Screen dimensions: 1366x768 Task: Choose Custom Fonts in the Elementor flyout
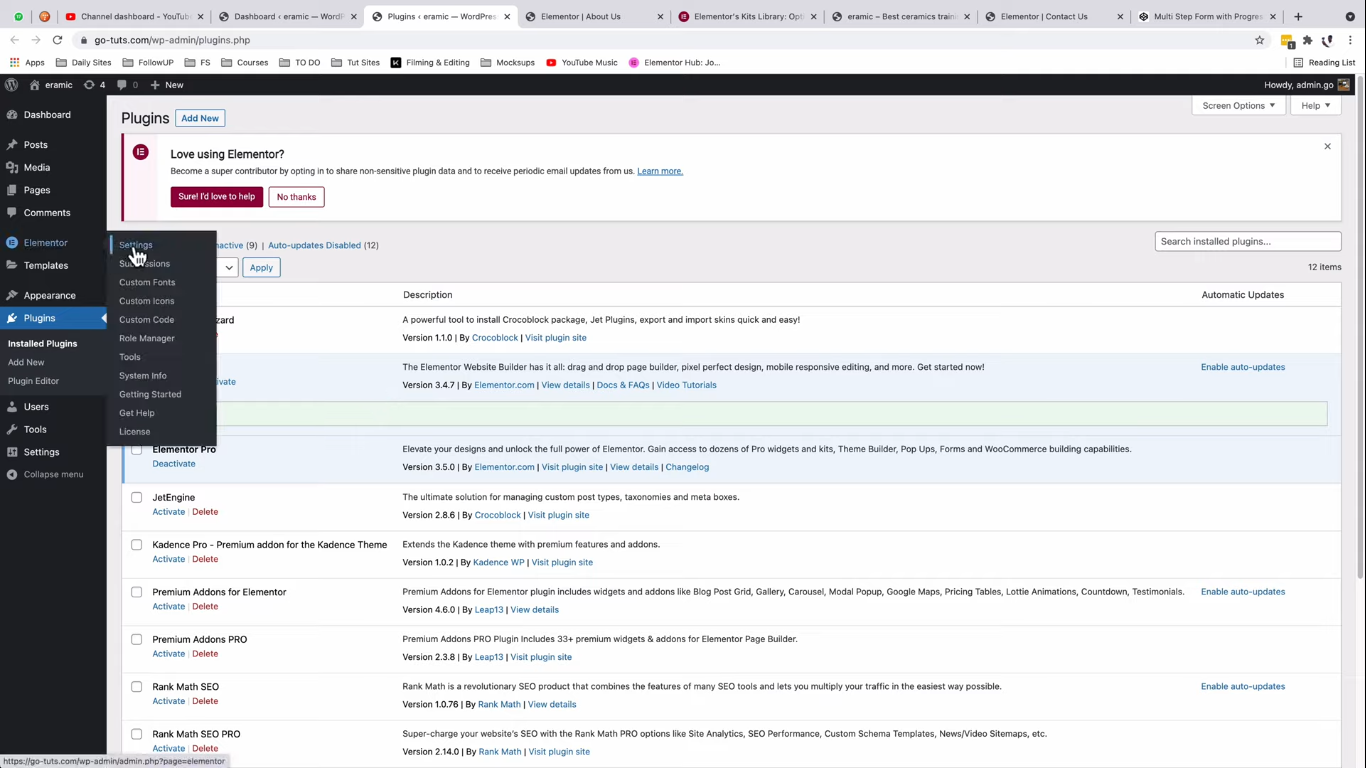[147, 282]
